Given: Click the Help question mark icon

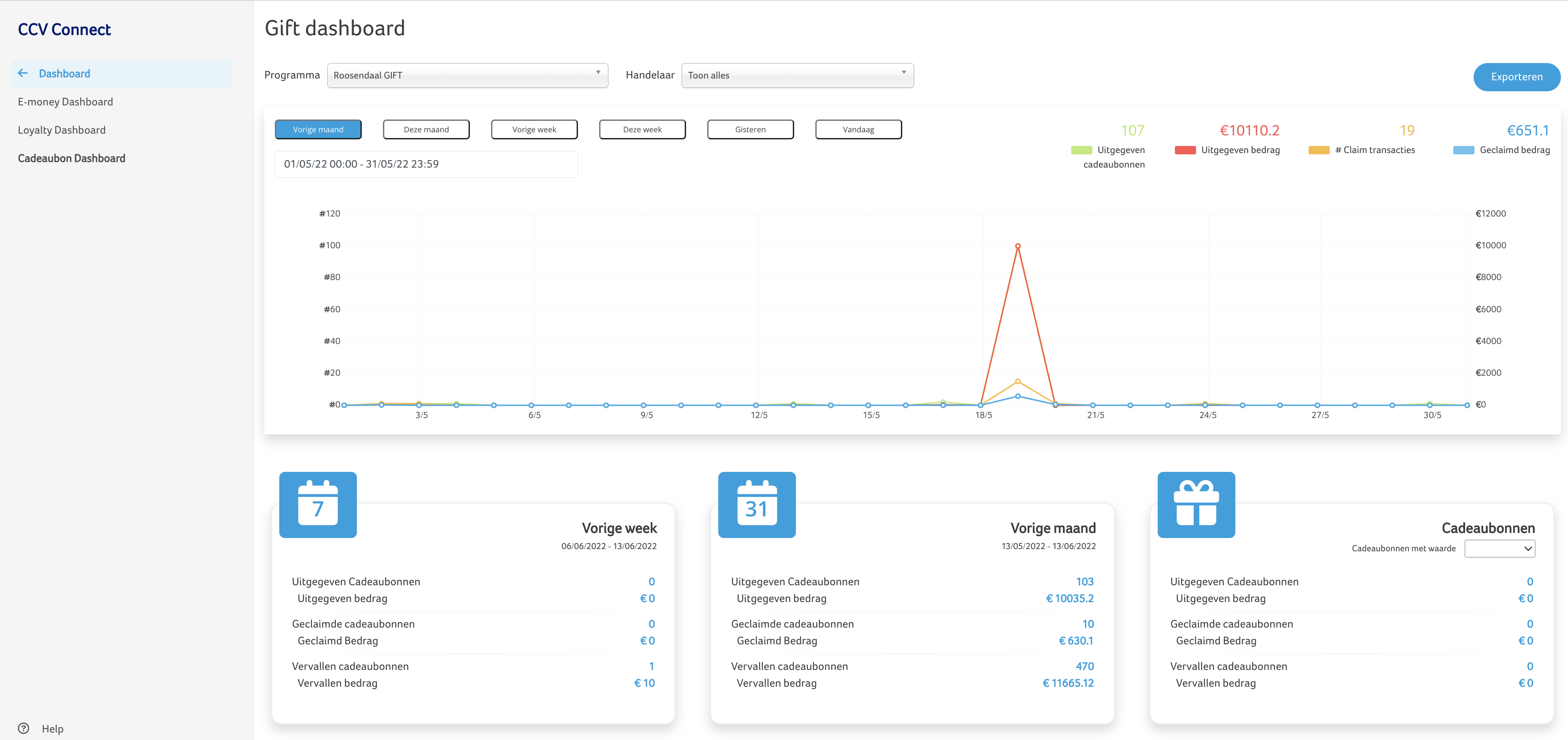Looking at the screenshot, I should (24, 728).
